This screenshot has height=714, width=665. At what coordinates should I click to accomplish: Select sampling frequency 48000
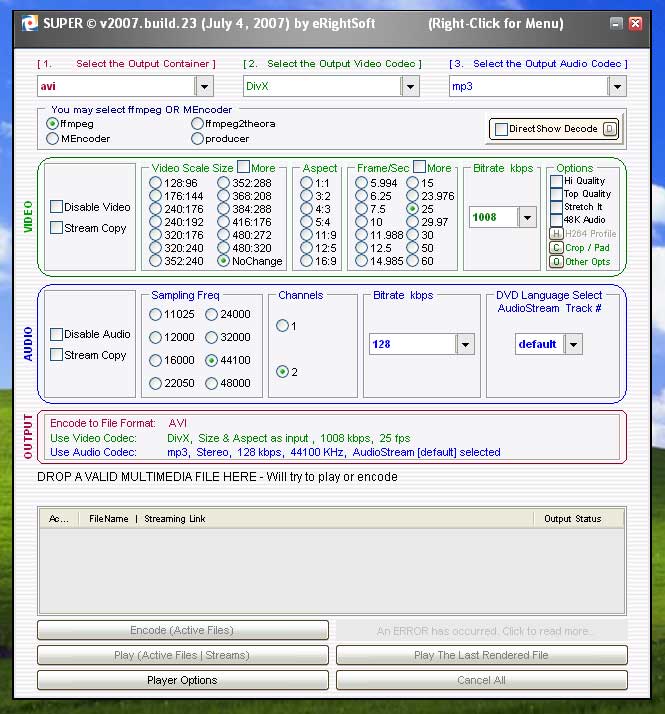tap(211, 383)
